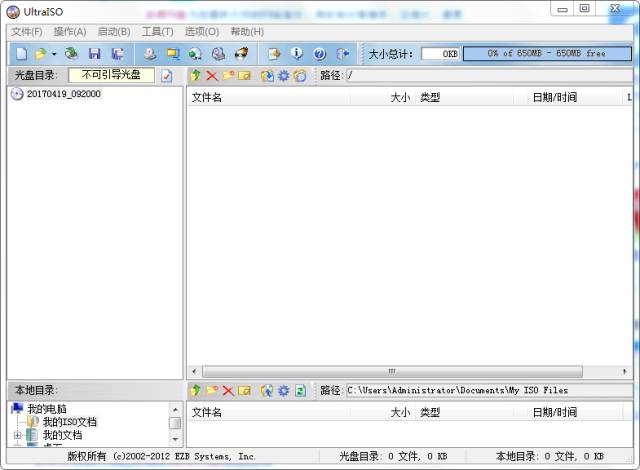640x470 pixels.
Task: Click the disc directory 路径 field showing /
Action: 489,75
